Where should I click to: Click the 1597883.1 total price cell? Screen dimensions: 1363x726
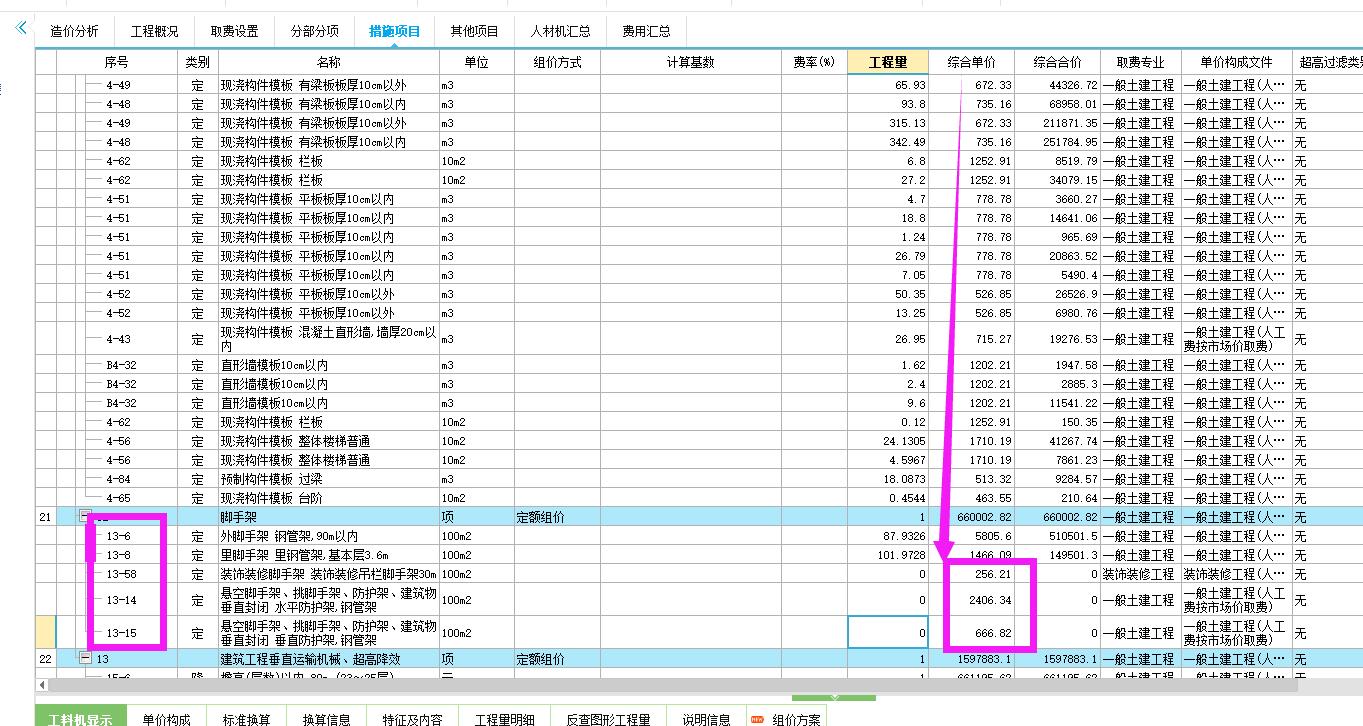click(1058, 659)
